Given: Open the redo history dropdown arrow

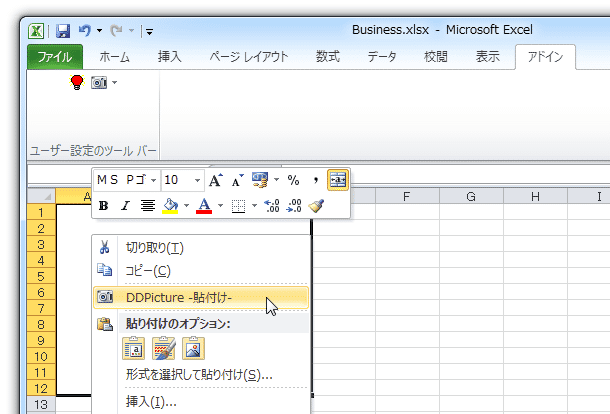Looking at the screenshot, I should 131,31.
